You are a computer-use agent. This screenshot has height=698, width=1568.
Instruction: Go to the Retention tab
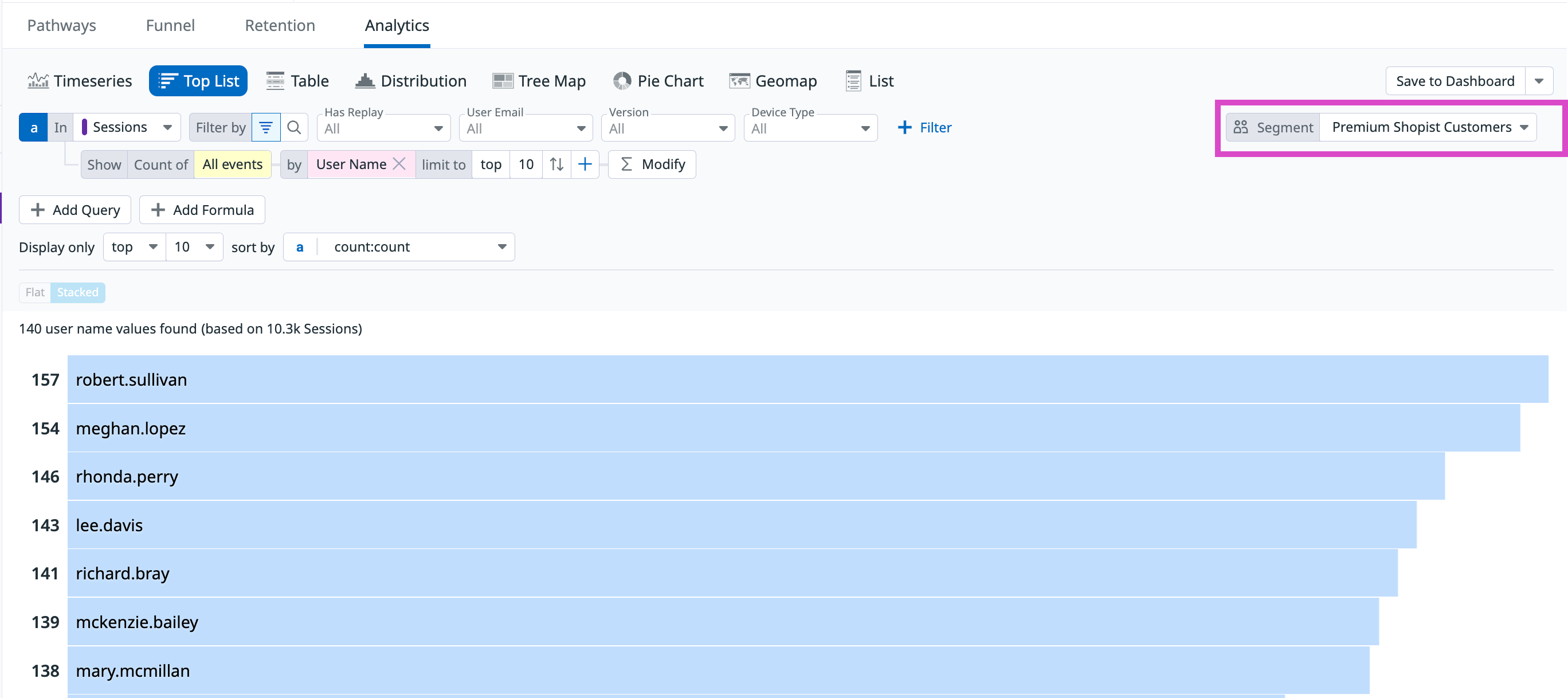click(280, 26)
